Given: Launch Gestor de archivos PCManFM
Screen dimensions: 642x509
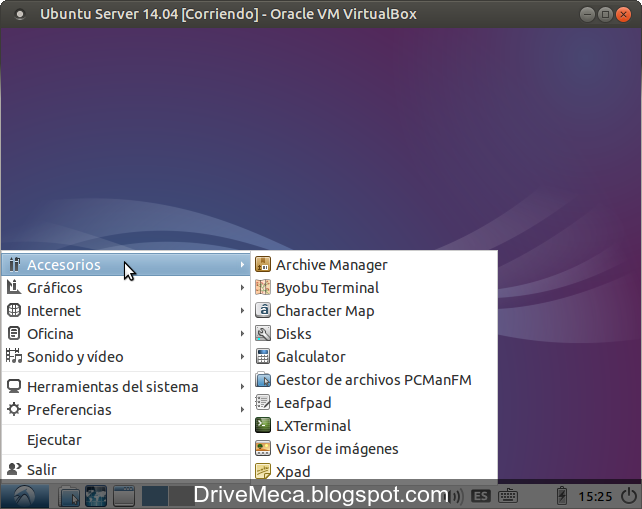Looking at the screenshot, I should tap(374, 380).
